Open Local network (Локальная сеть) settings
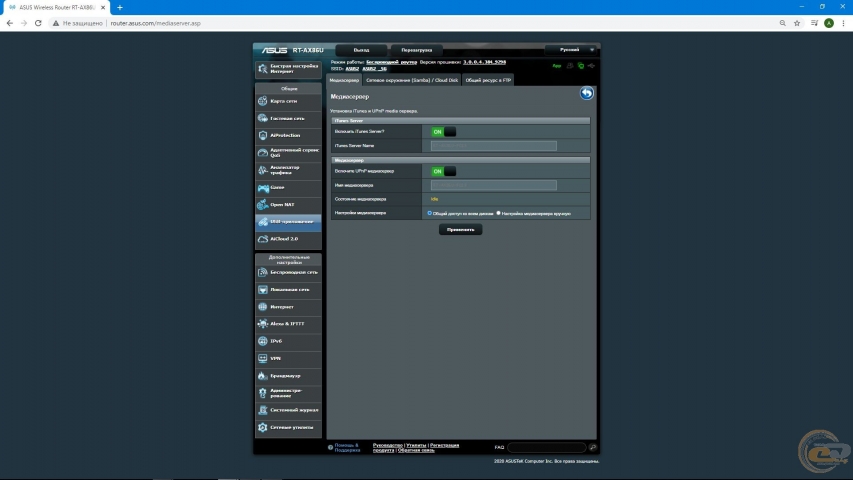853x480 pixels. click(x=288, y=290)
